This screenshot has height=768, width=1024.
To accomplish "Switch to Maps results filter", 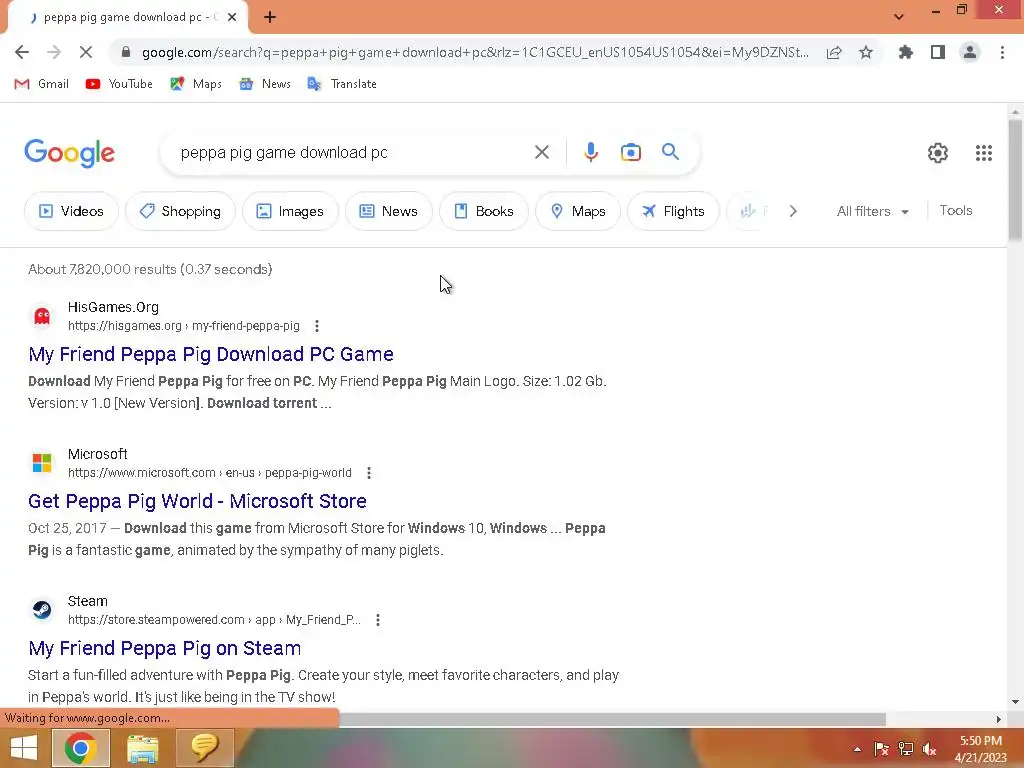I will (x=578, y=211).
